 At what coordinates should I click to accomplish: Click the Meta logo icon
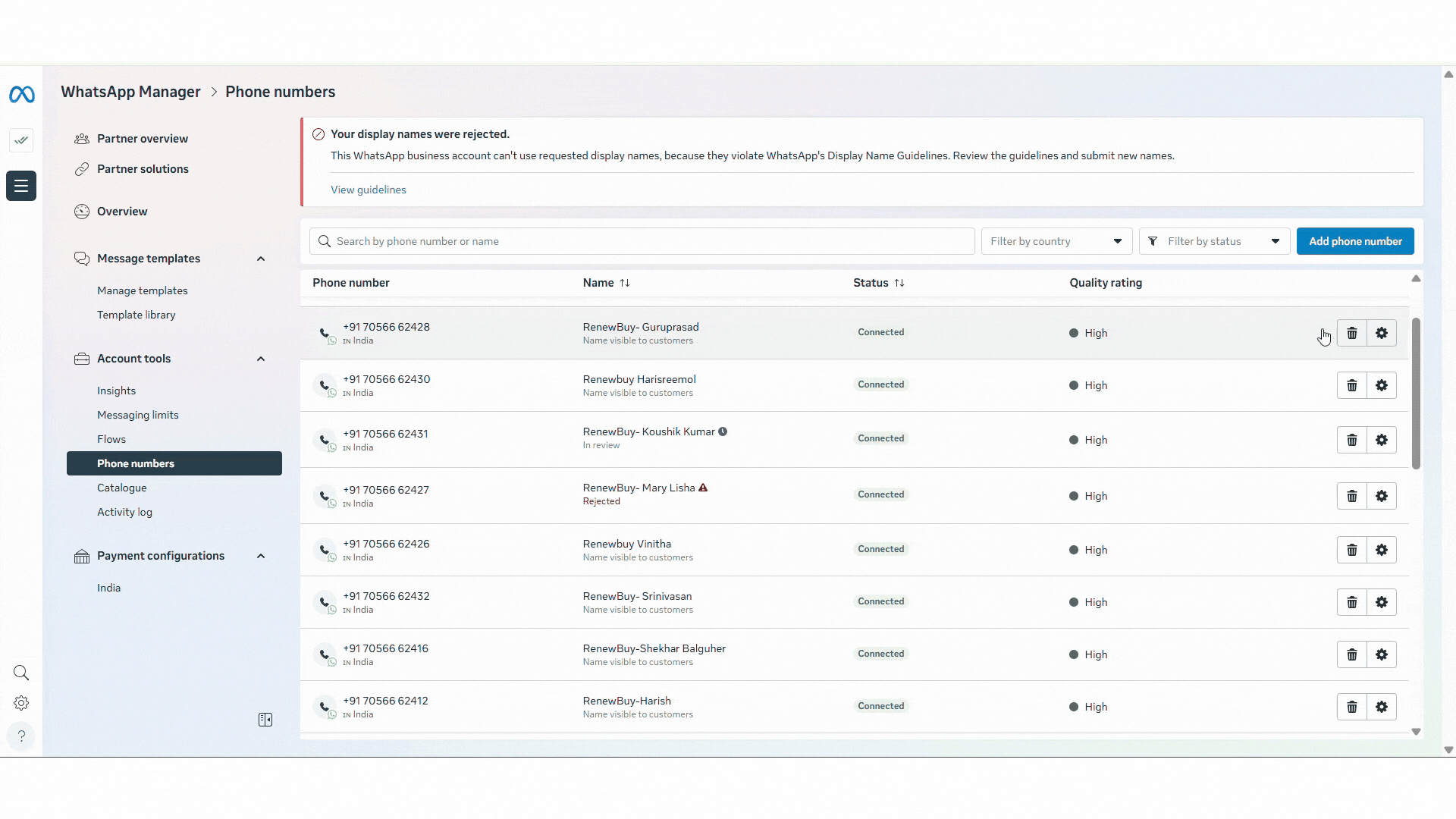click(21, 94)
